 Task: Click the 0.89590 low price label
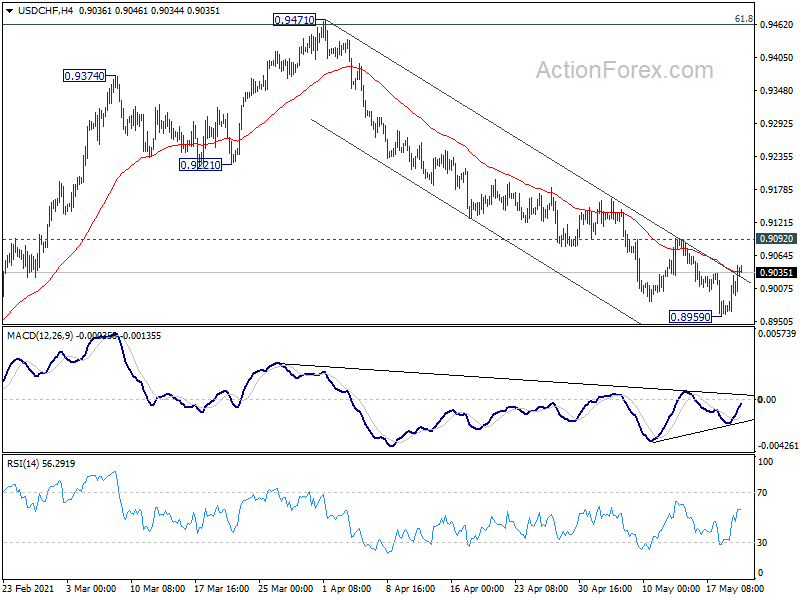coord(690,317)
